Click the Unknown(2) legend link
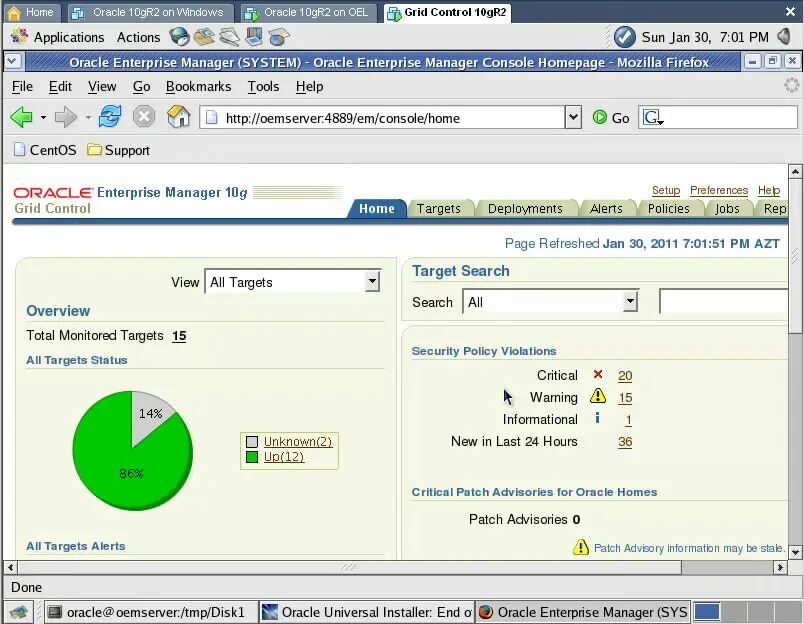The width and height of the screenshot is (804, 624). (x=298, y=441)
